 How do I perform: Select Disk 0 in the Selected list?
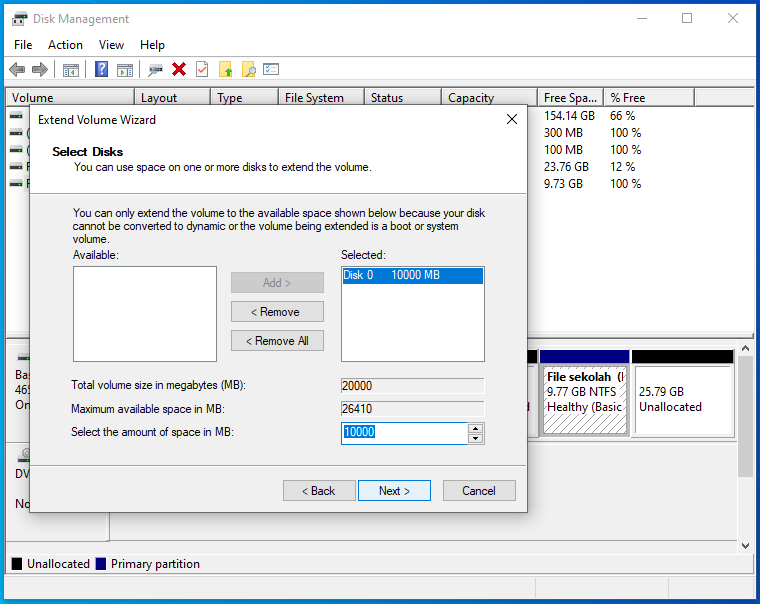pos(412,276)
